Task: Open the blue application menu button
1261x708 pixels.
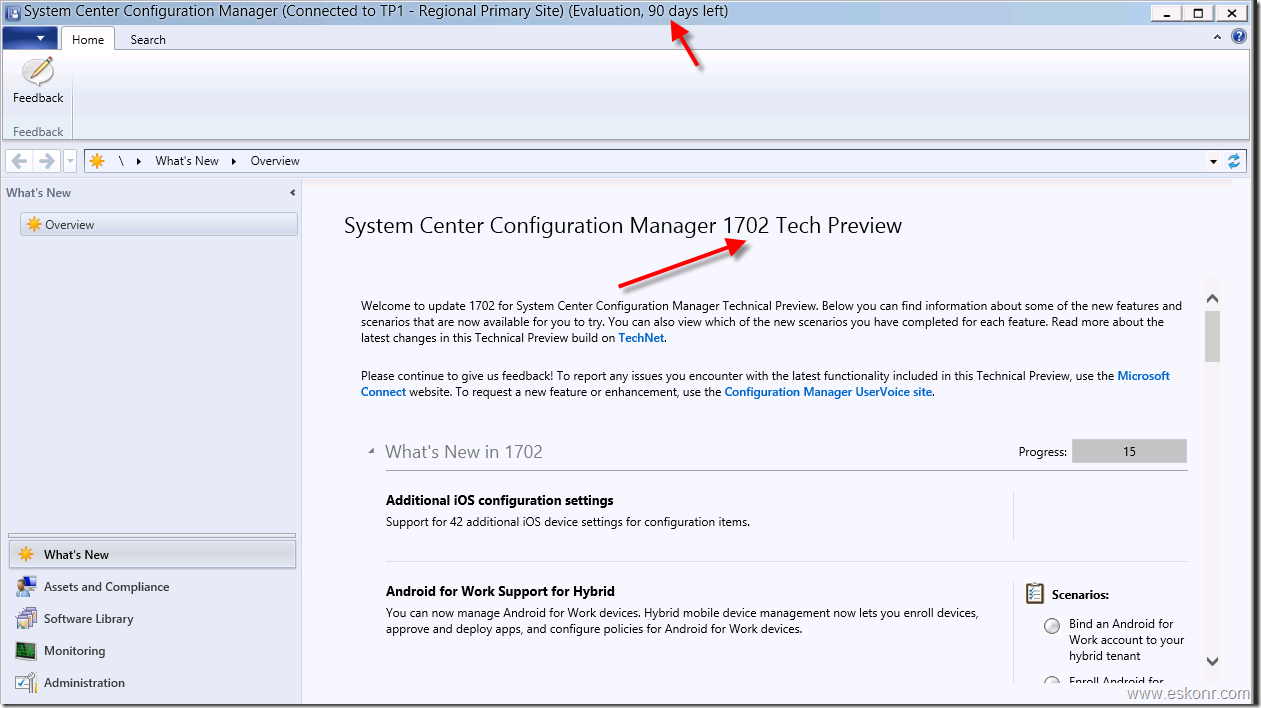Action: point(30,38)
